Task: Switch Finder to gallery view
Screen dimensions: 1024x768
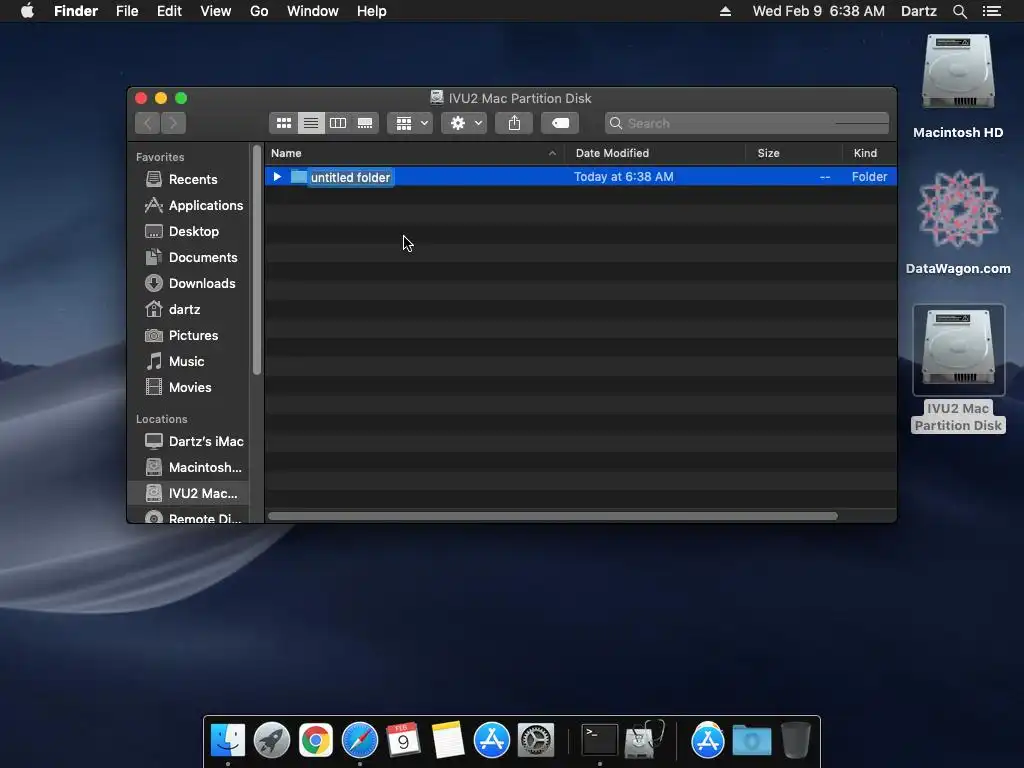Action: click(x=365, y=123)
